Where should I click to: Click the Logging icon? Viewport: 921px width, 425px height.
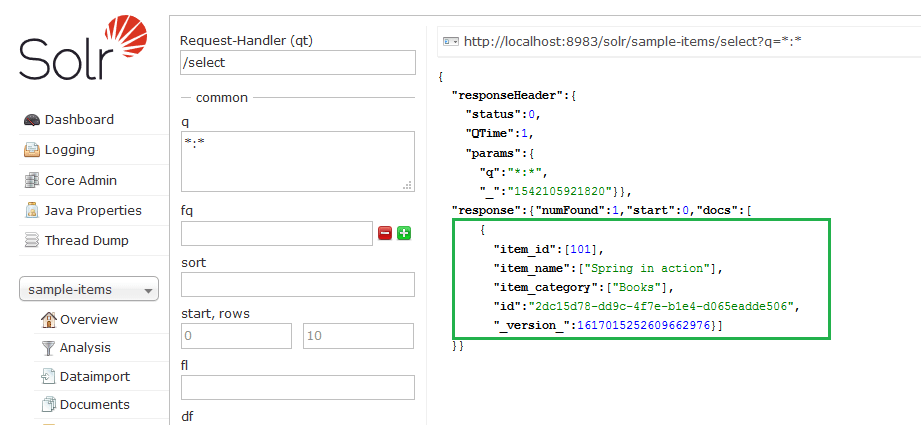click(x=31, y=150)
